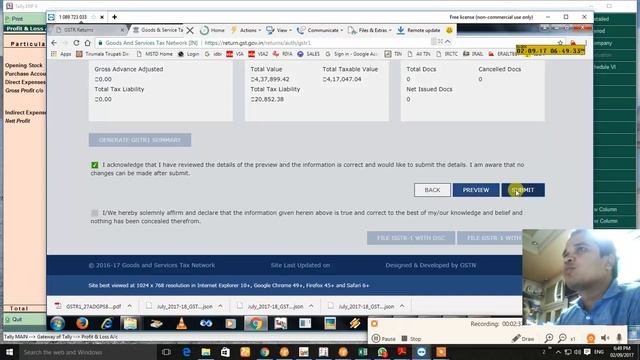Click the Windows 10 Start button
This screenshot has height=360, width=640.
click(x=9, y=352)
